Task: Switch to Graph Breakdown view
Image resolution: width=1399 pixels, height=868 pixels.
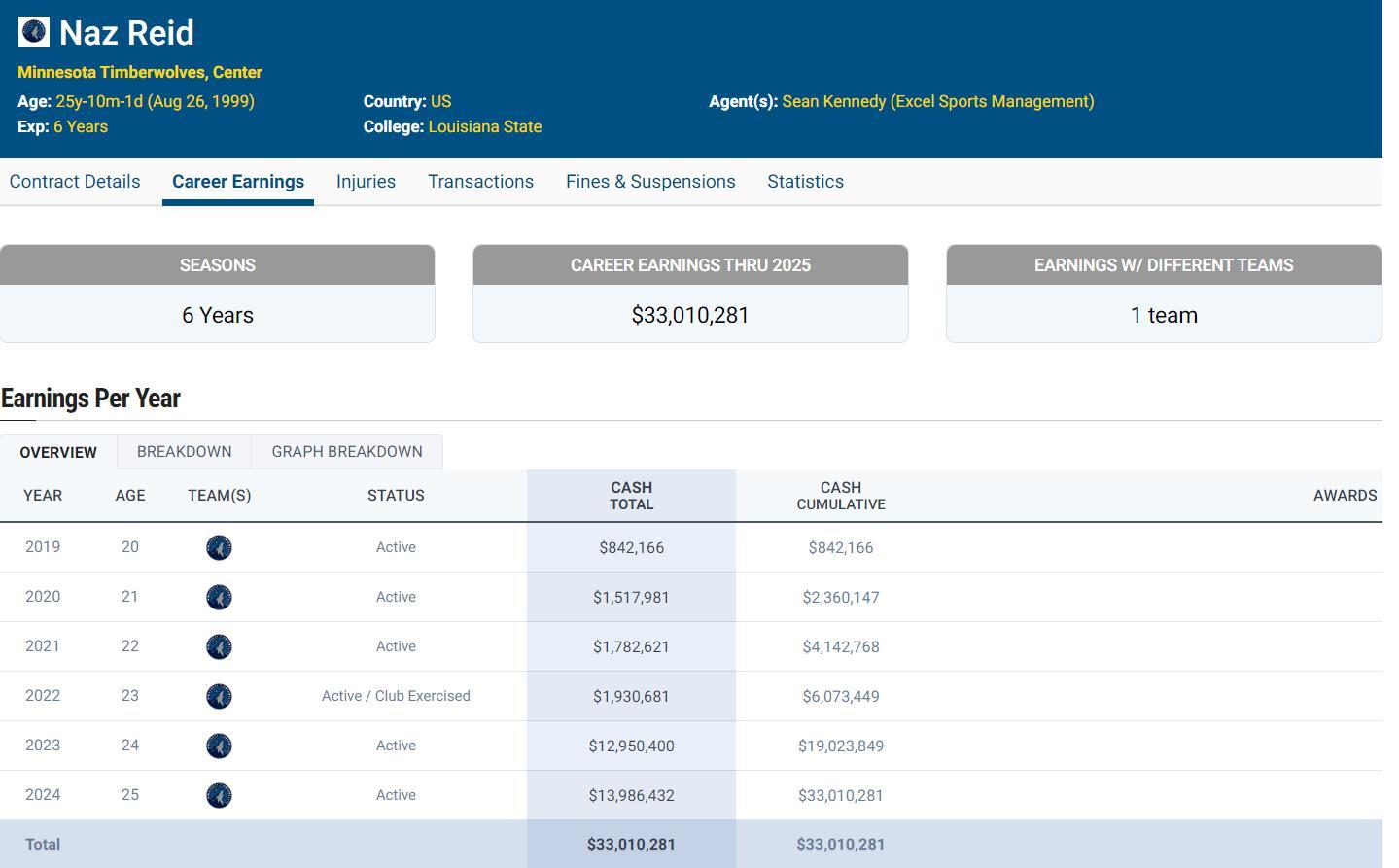Action: tap(347, 452)
